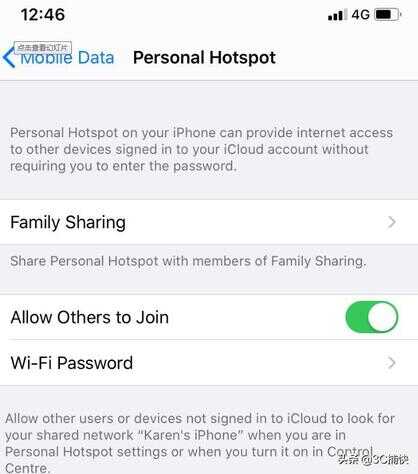Tap the Mobile Data back label text
The image size is (418, 474).
click(67, 58)
